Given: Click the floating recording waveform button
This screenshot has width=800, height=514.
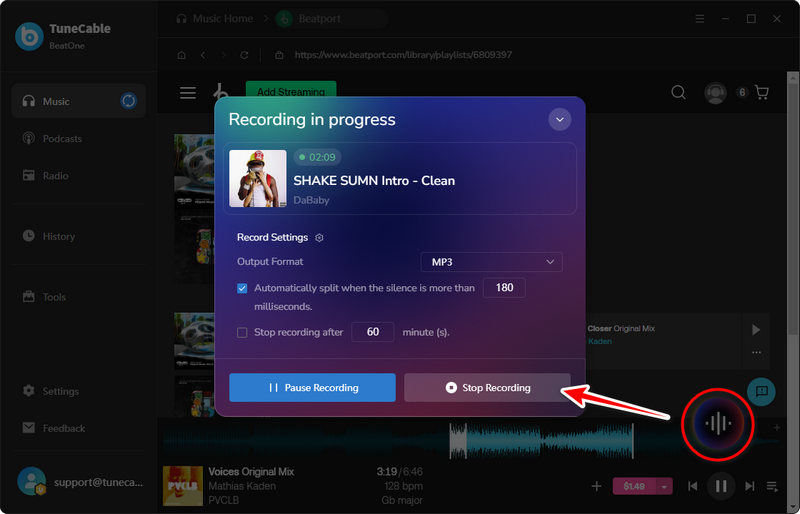Looking at the screenshot, I should point(717,423).
